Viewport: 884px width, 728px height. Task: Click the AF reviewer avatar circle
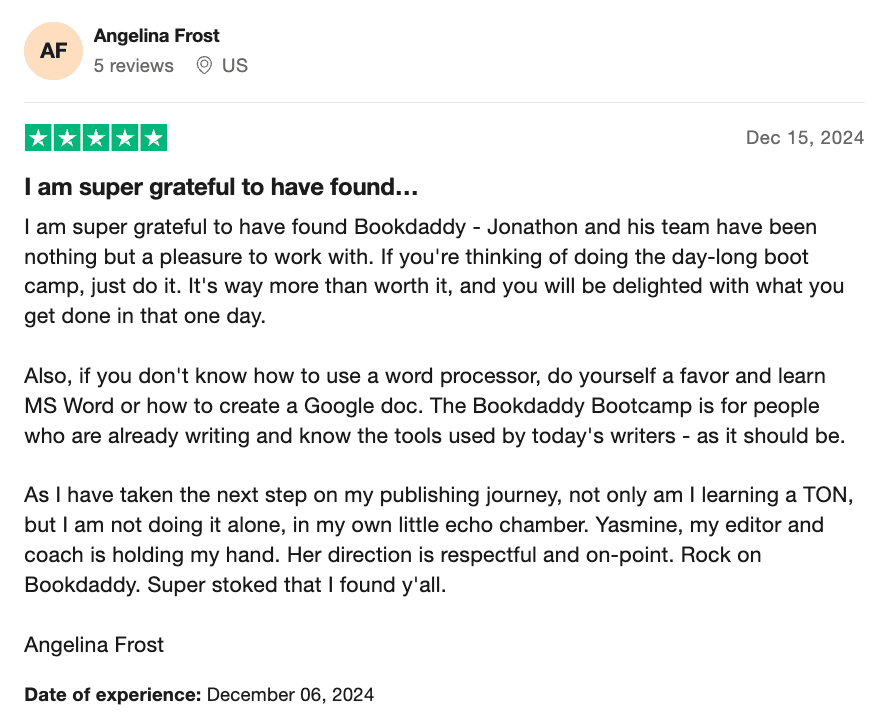pyautogui.click(x=54, y=50)
